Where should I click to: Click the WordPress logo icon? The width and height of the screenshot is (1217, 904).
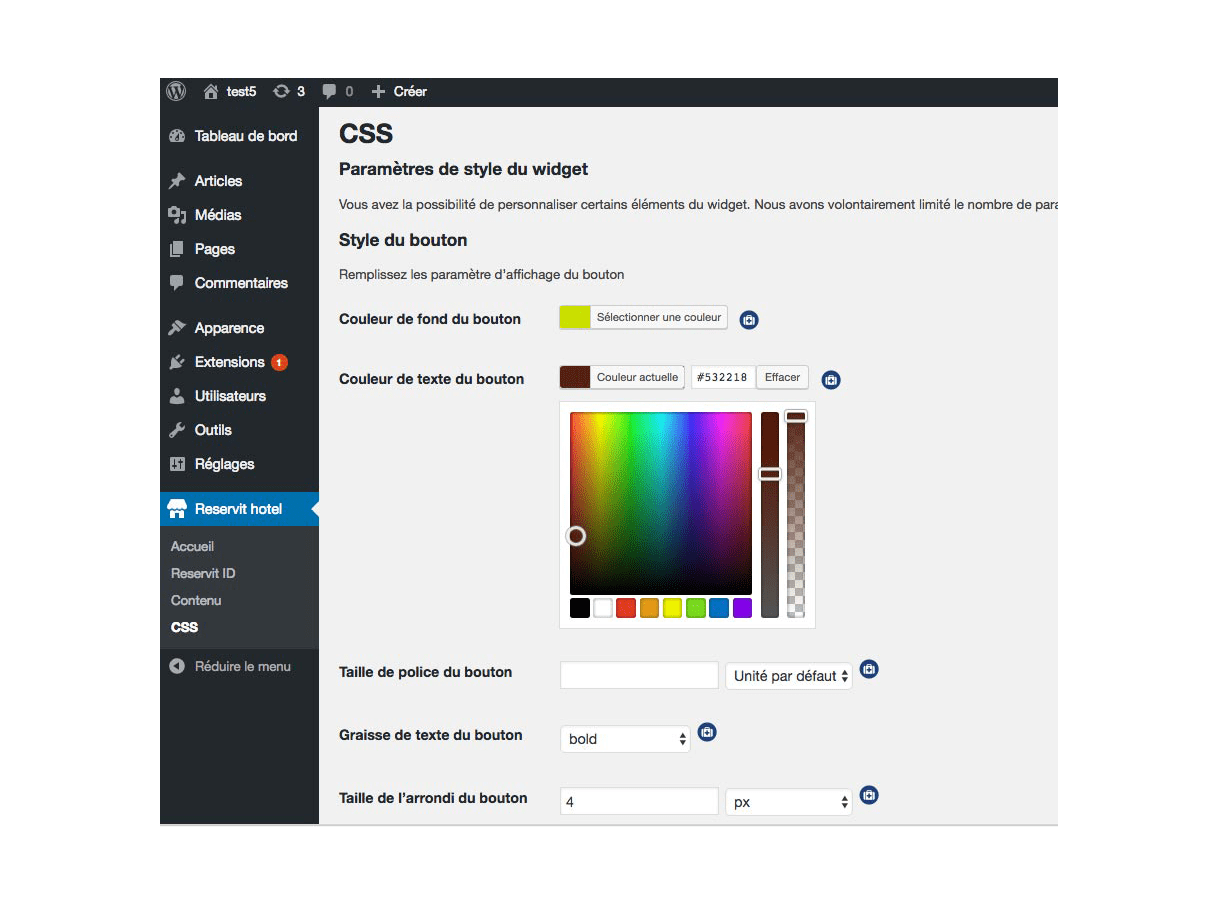pyautogui.click(x=176, y=91)
